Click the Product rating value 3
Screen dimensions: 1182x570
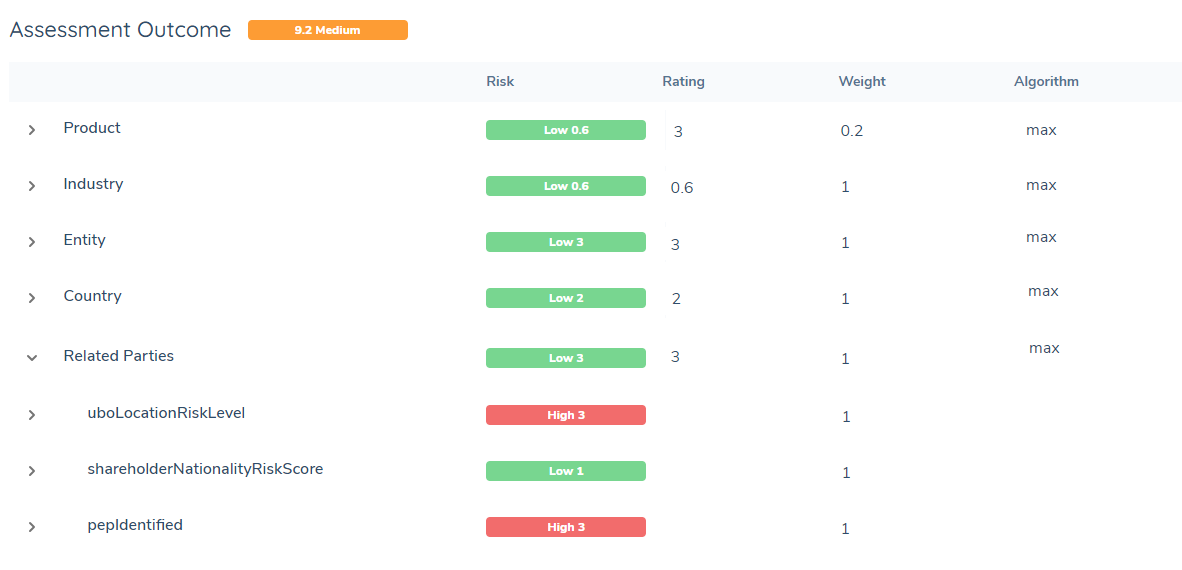(678, 131)
